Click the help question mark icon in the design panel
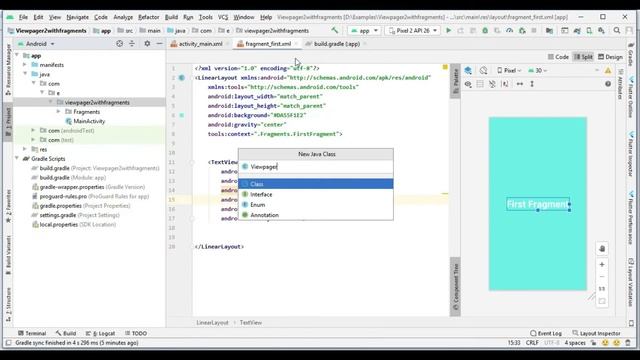The height and width of the screenshot is (360, 640). [x=608, y=84]
